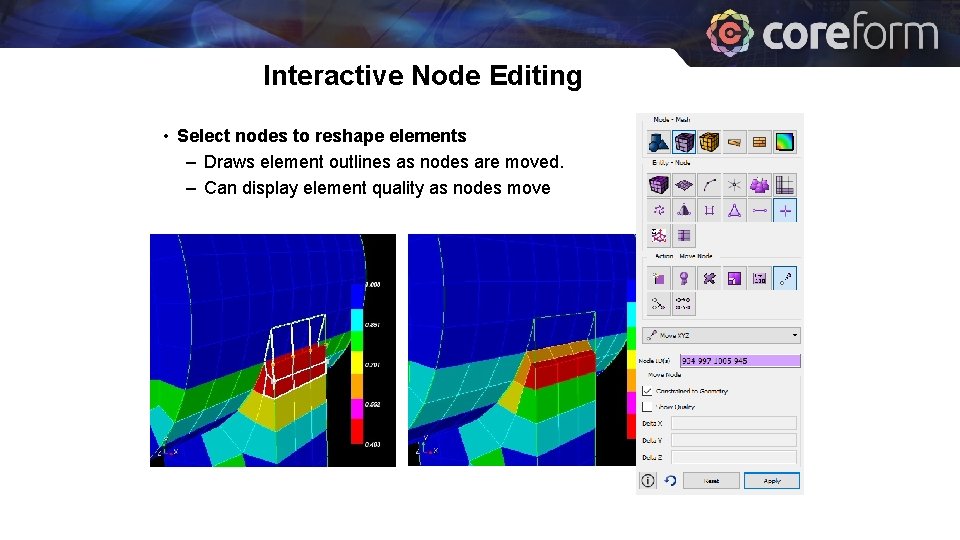Viewport: 960px width, 540px height.
Task: Select the purple pin action icon
Action: [683, 279]
